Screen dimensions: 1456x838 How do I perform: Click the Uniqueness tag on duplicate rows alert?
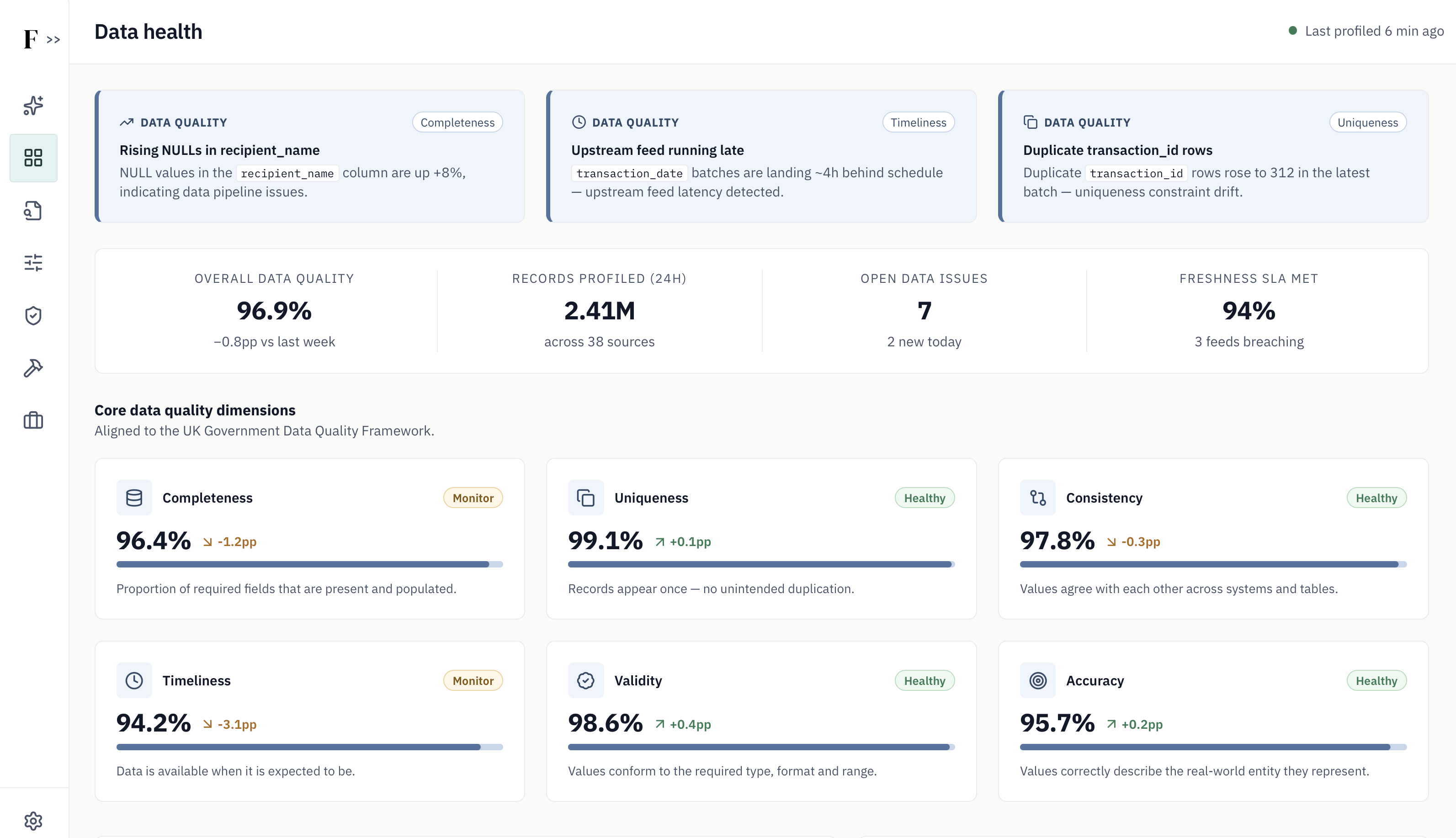1367,122
